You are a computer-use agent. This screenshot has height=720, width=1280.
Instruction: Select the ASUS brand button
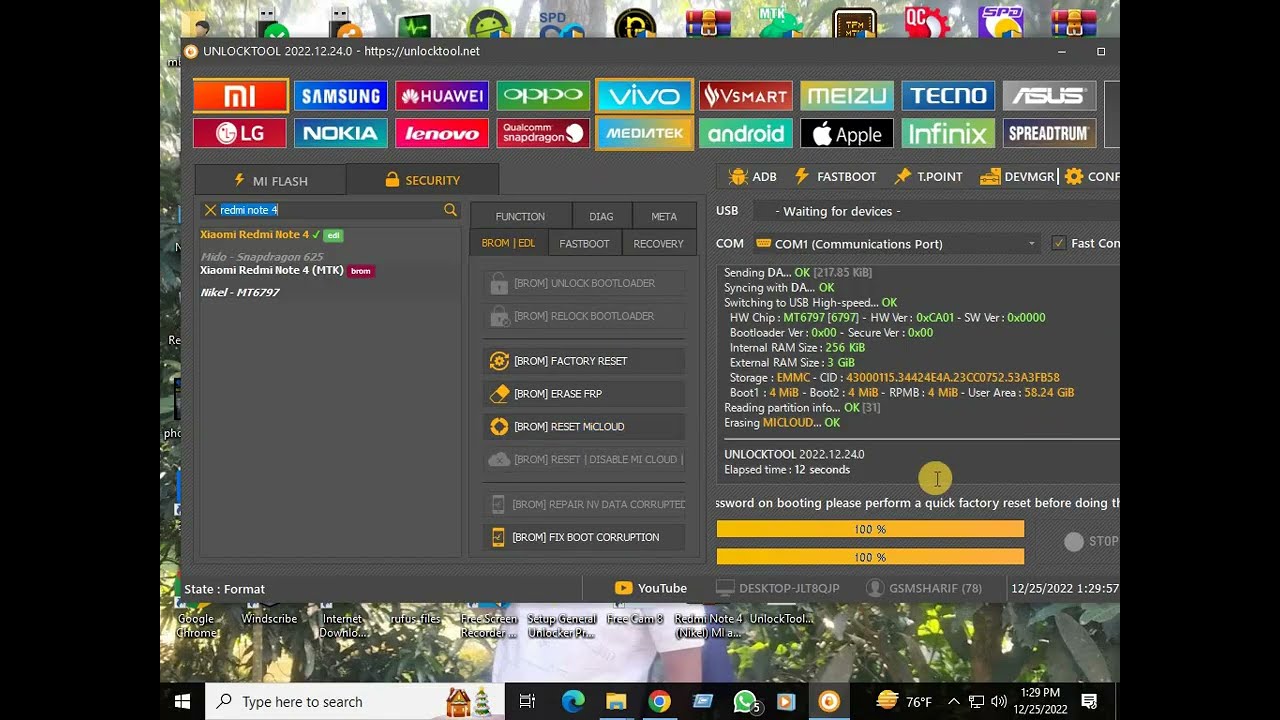point(1049,96)
